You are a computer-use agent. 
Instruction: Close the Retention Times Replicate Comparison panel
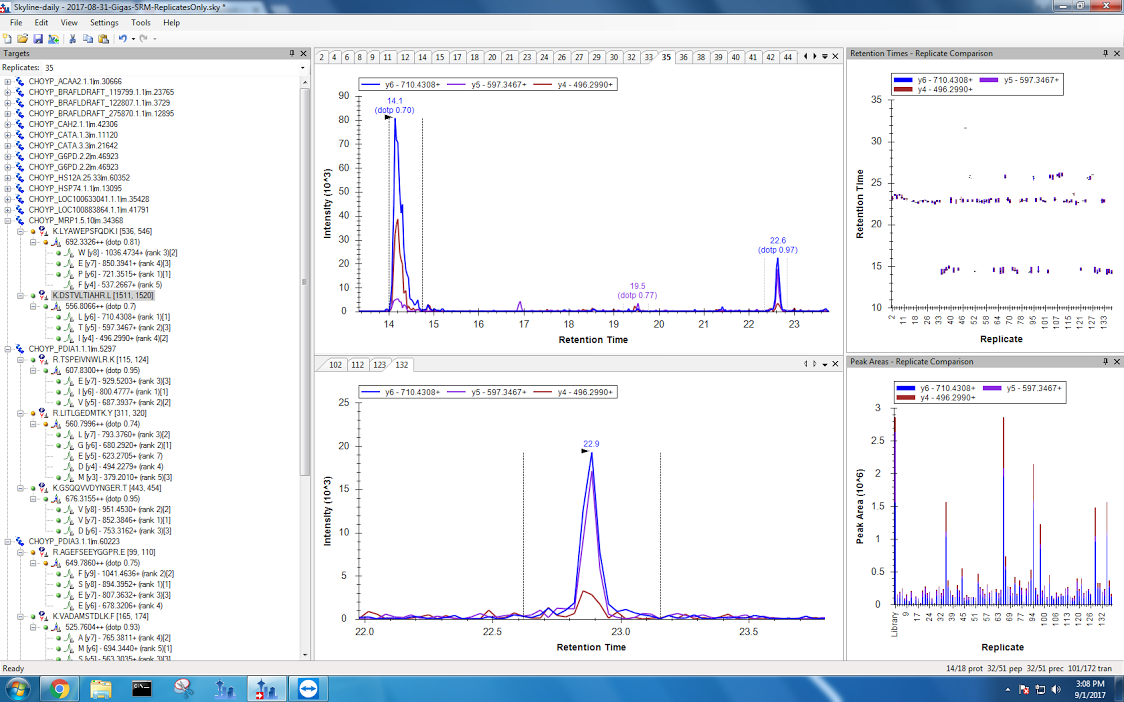(x=1115, y=53)
